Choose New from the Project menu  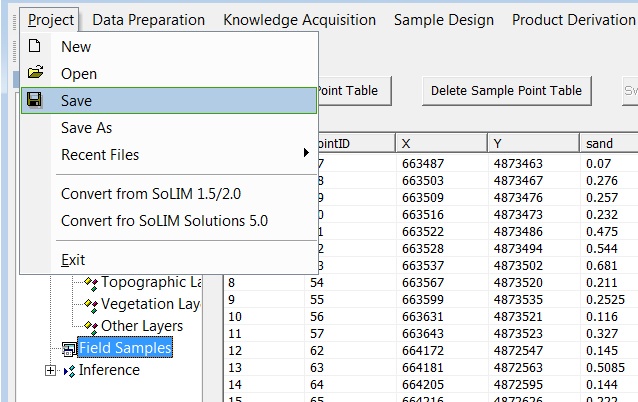click(169, 46)
